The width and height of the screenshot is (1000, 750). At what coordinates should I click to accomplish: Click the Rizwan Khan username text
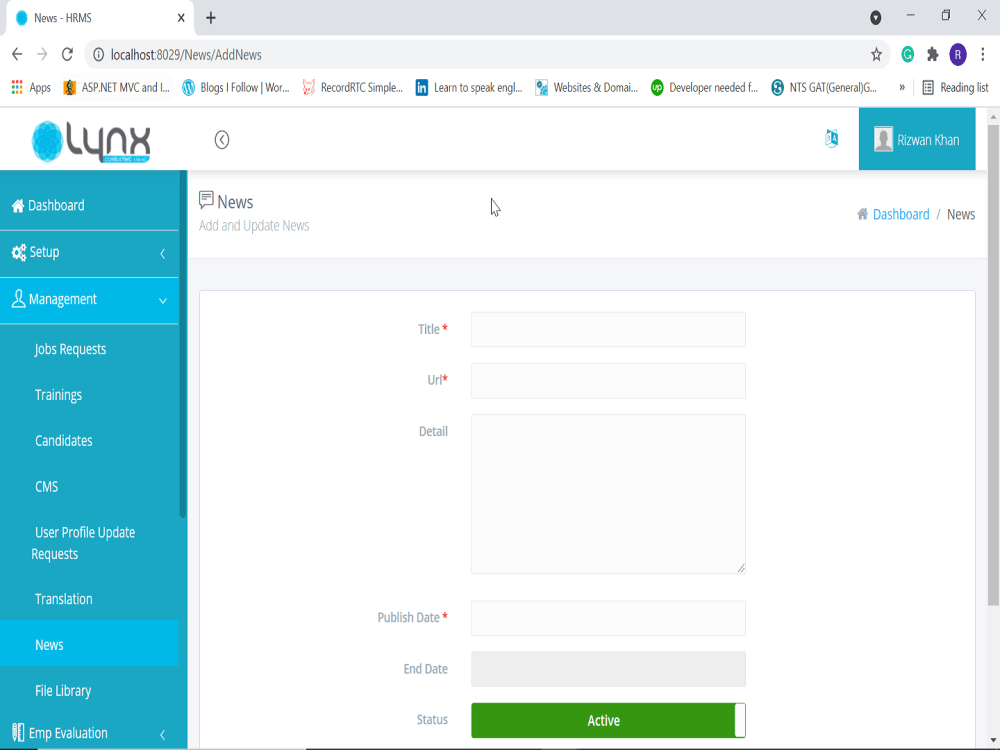click(928, 140)
